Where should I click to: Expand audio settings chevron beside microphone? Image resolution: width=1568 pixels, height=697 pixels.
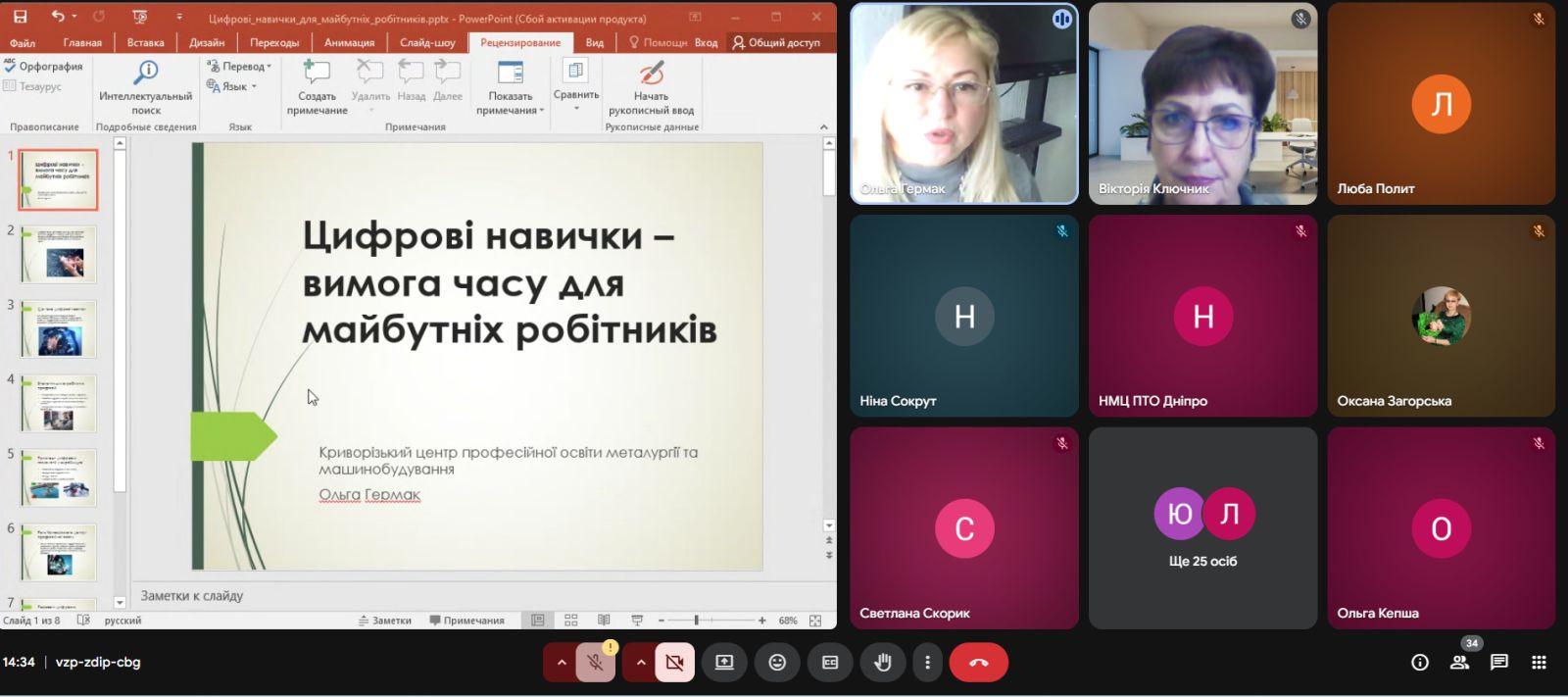(x=562, y=663)
